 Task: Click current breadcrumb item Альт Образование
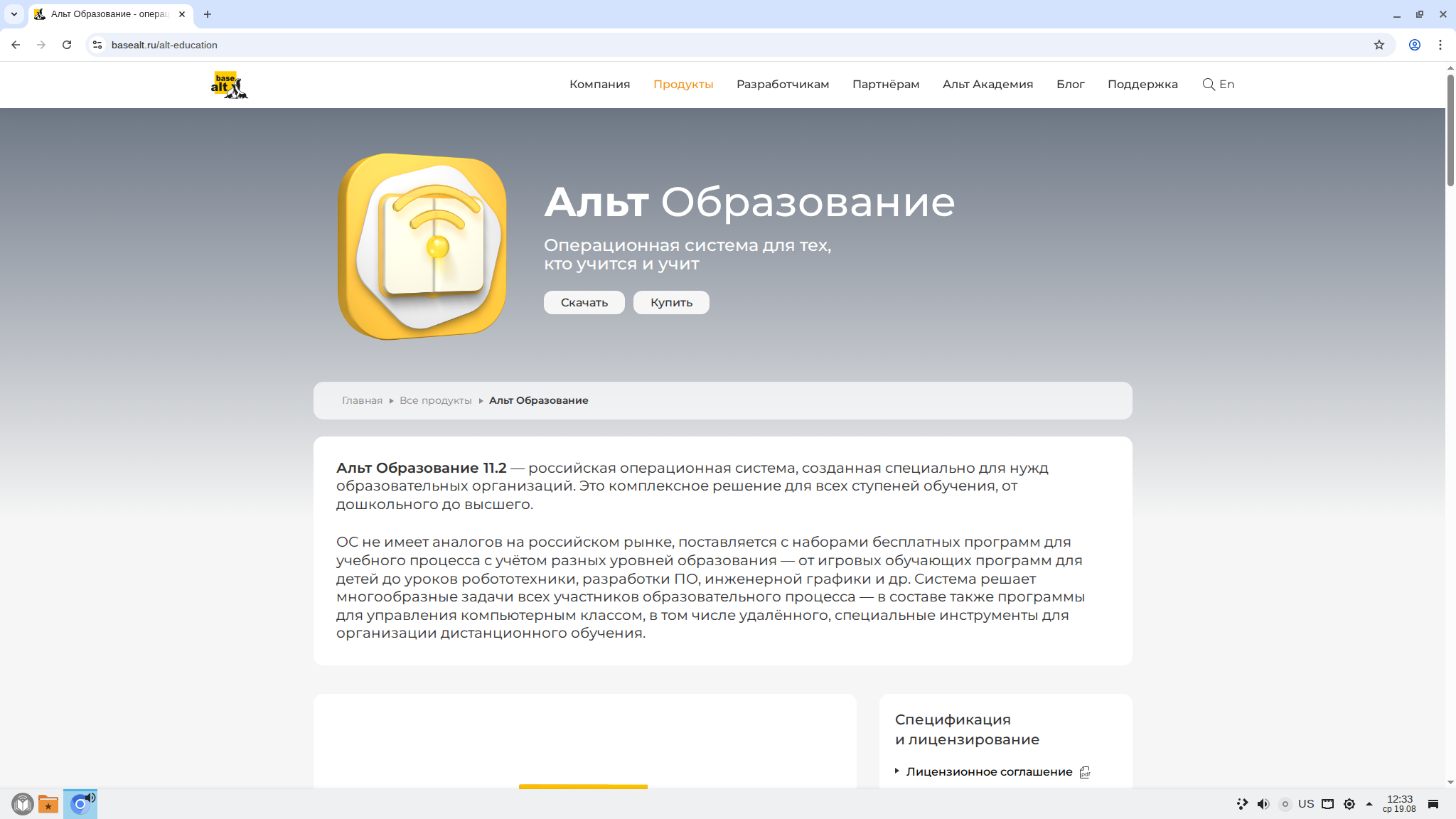pos(539,401)
